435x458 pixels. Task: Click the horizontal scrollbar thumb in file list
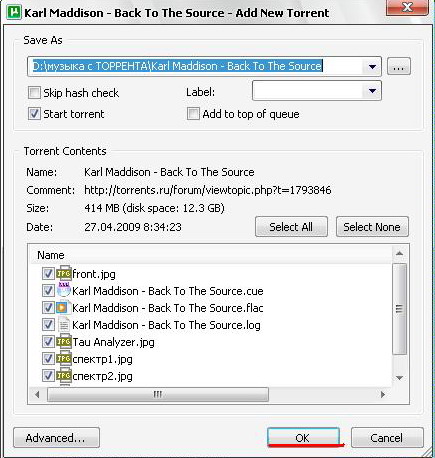(158, 395)
